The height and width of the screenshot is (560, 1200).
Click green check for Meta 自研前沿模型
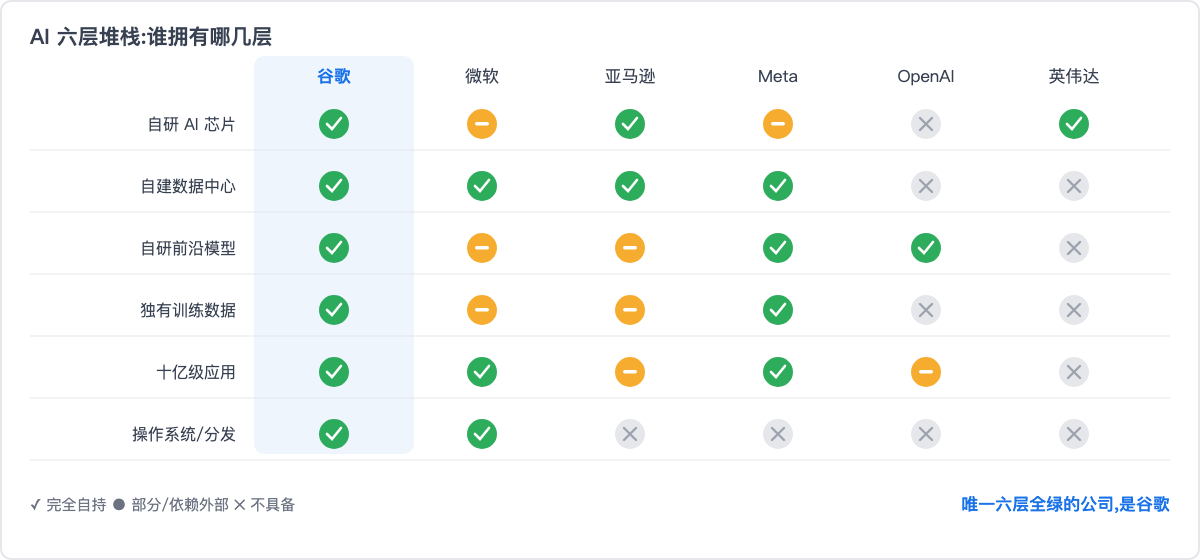[778, 248]
